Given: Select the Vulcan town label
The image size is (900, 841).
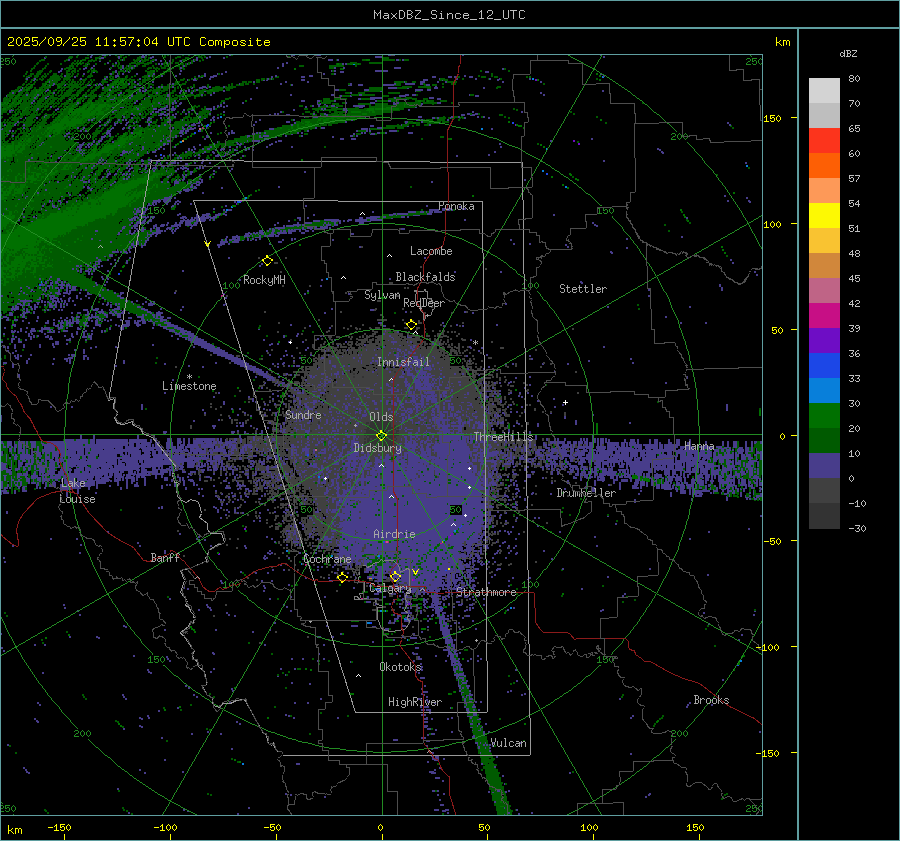Looking at the screenshot, I should click(x=508, y=743).
